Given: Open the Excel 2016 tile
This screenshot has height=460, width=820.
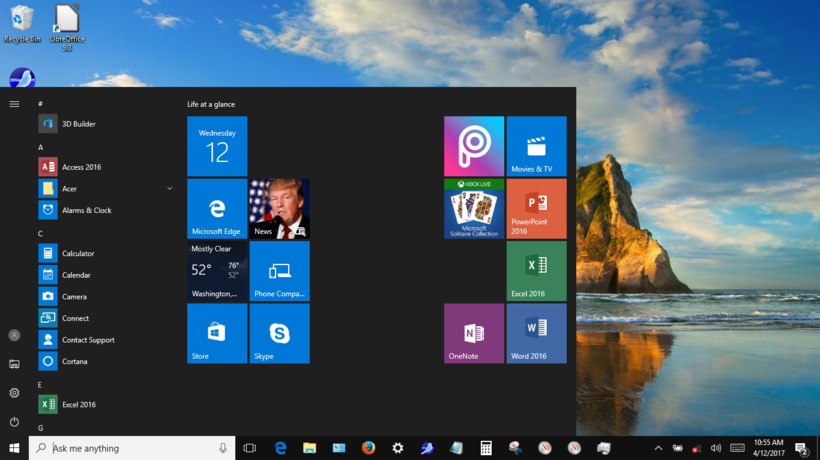Looking at the screenshot, I should pos(537,271).
